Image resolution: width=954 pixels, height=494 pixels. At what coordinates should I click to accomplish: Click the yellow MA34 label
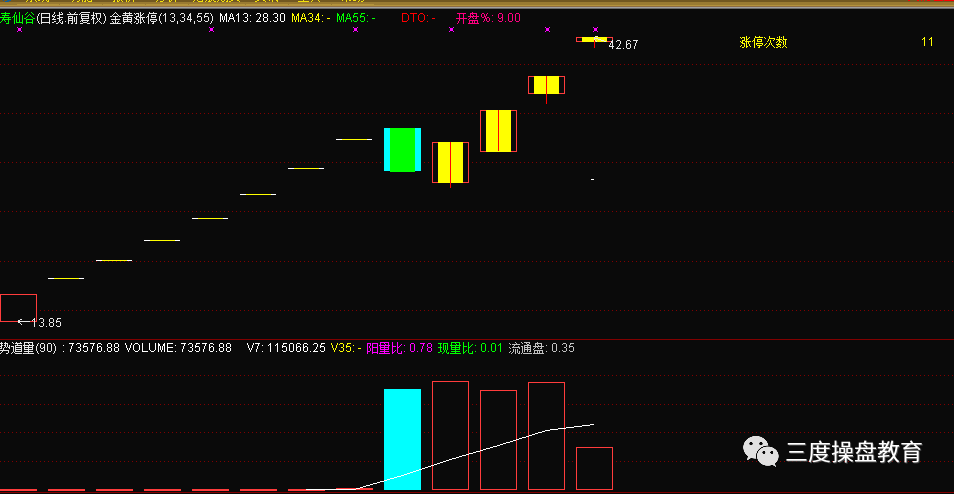pos(310,18)
